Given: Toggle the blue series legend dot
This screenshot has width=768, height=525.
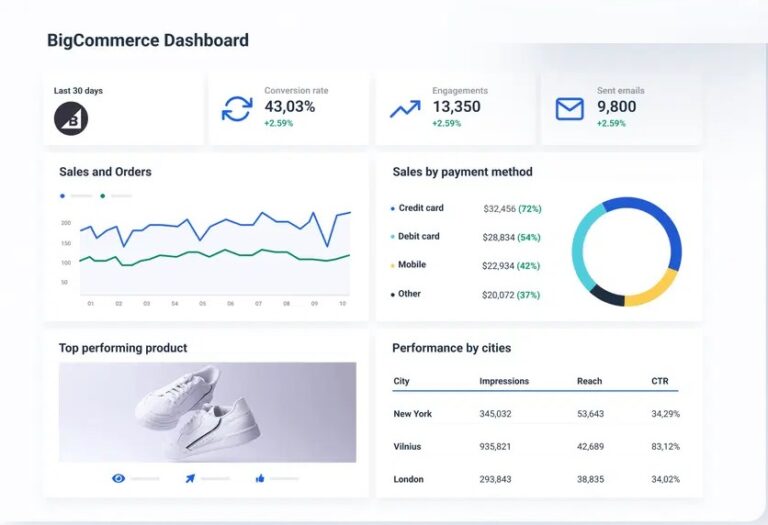Looking at the screenshot, I should point(63,196).
